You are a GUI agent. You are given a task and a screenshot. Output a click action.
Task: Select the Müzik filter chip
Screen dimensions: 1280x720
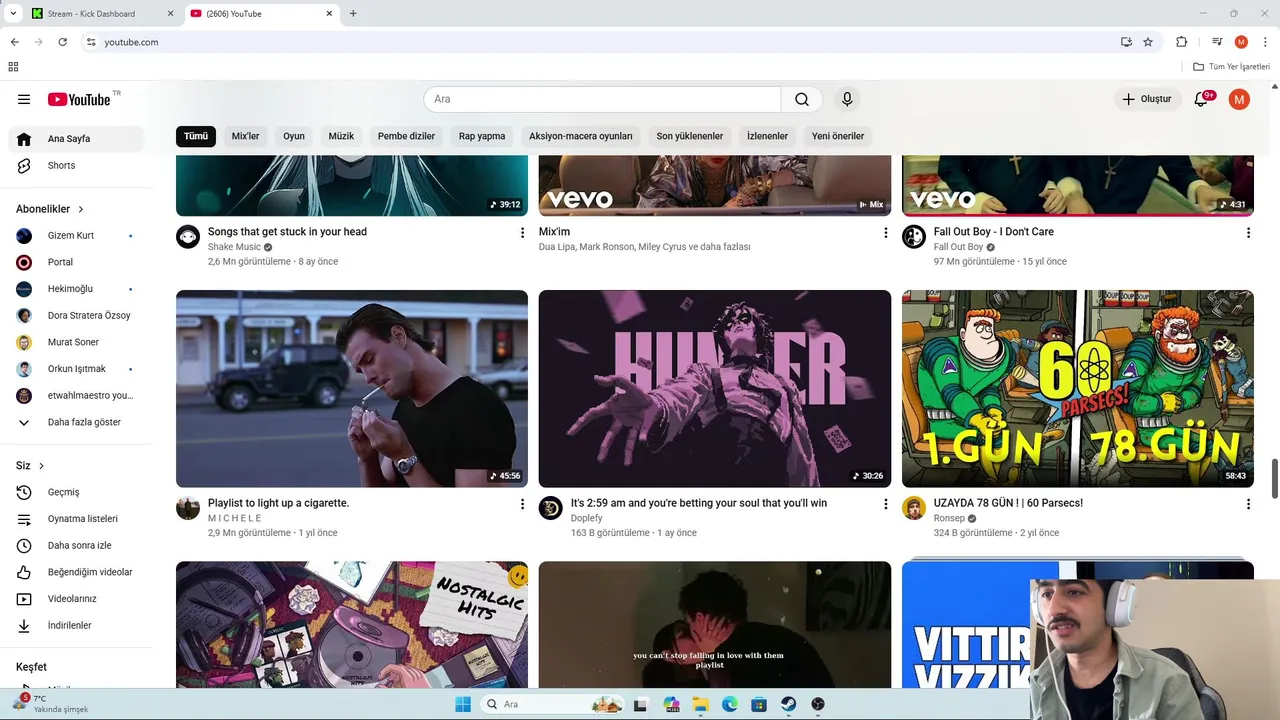[x=341, y=136]
